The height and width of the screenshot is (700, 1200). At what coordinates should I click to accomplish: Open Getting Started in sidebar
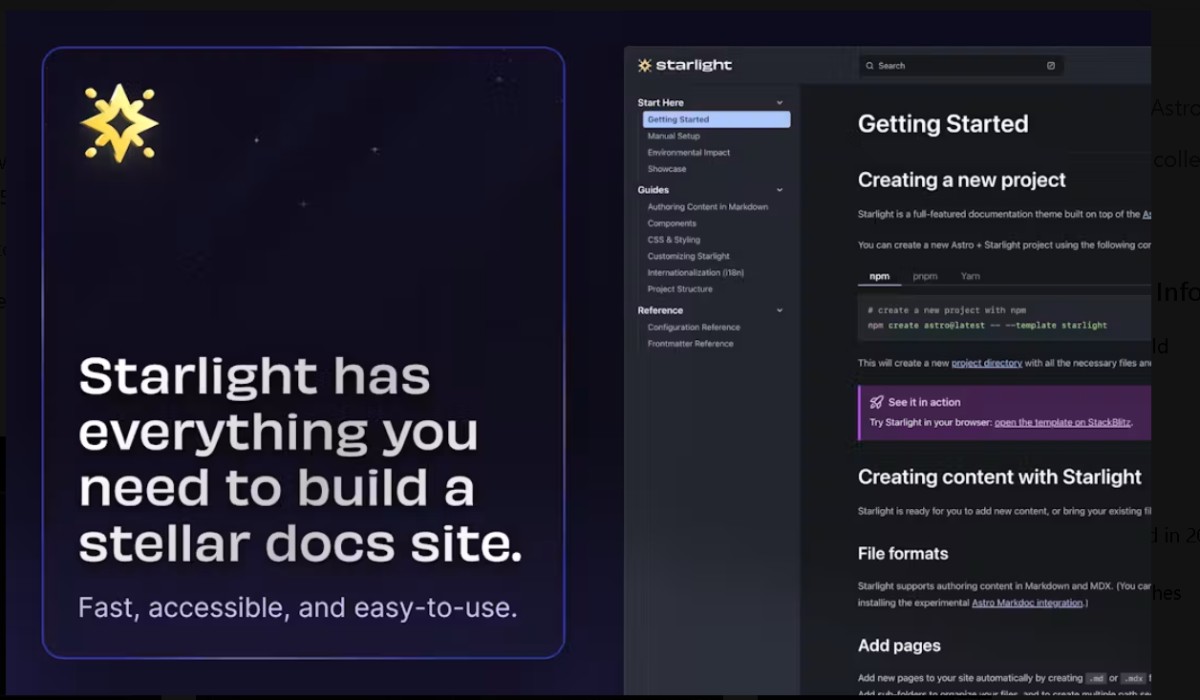(716, 120)
